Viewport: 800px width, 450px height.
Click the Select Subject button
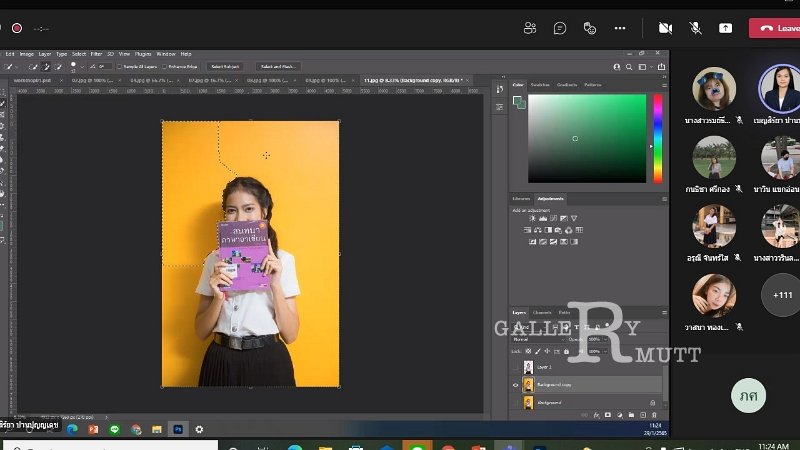(x=225, y=67)
